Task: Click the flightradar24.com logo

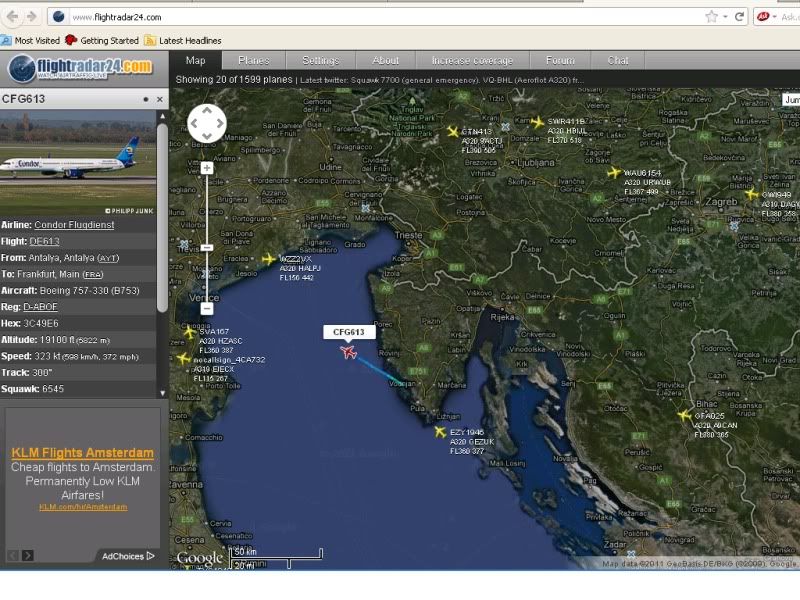Action: click(x=82, y=68)
